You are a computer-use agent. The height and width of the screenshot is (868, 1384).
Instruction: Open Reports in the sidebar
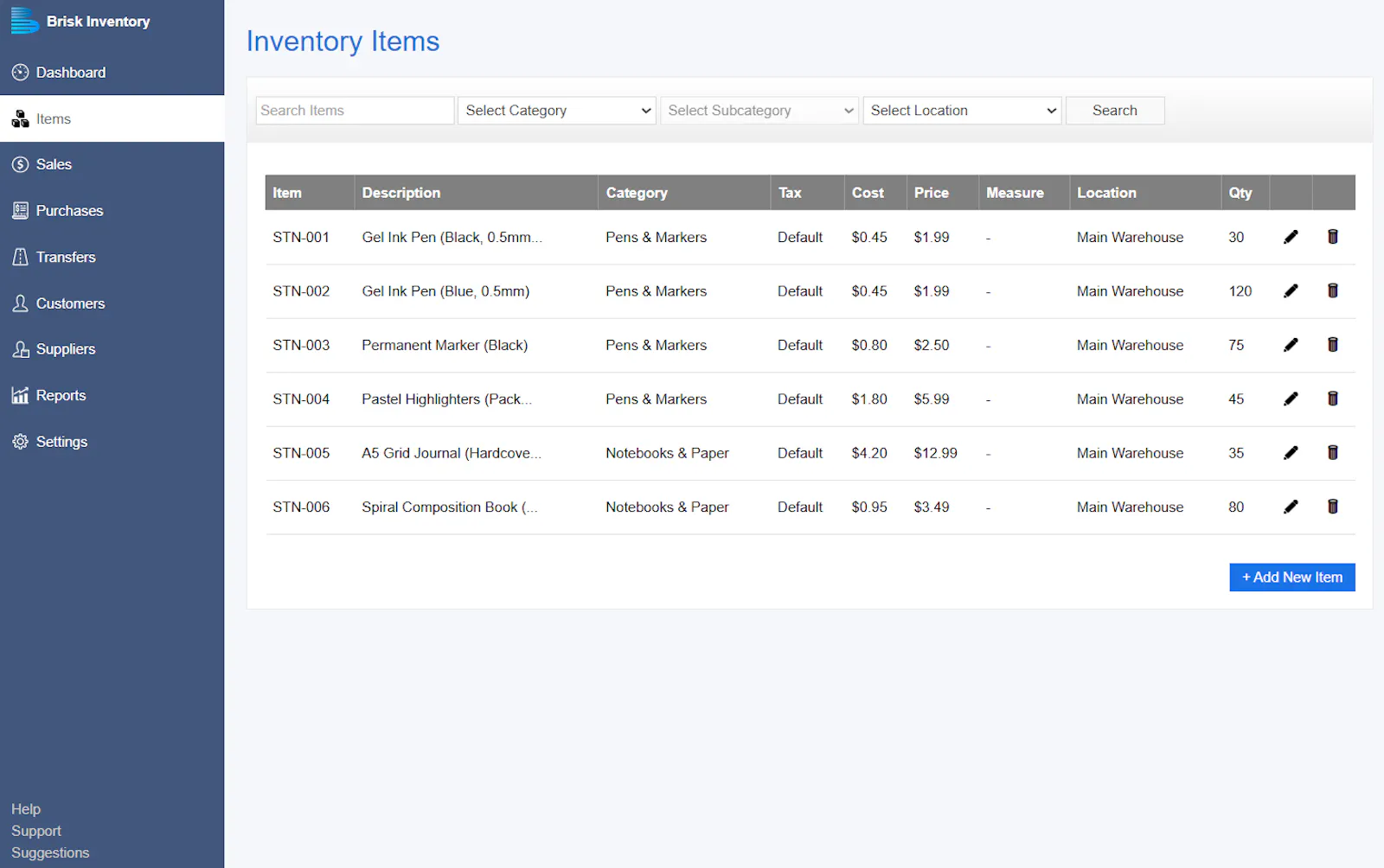(112, 395)
